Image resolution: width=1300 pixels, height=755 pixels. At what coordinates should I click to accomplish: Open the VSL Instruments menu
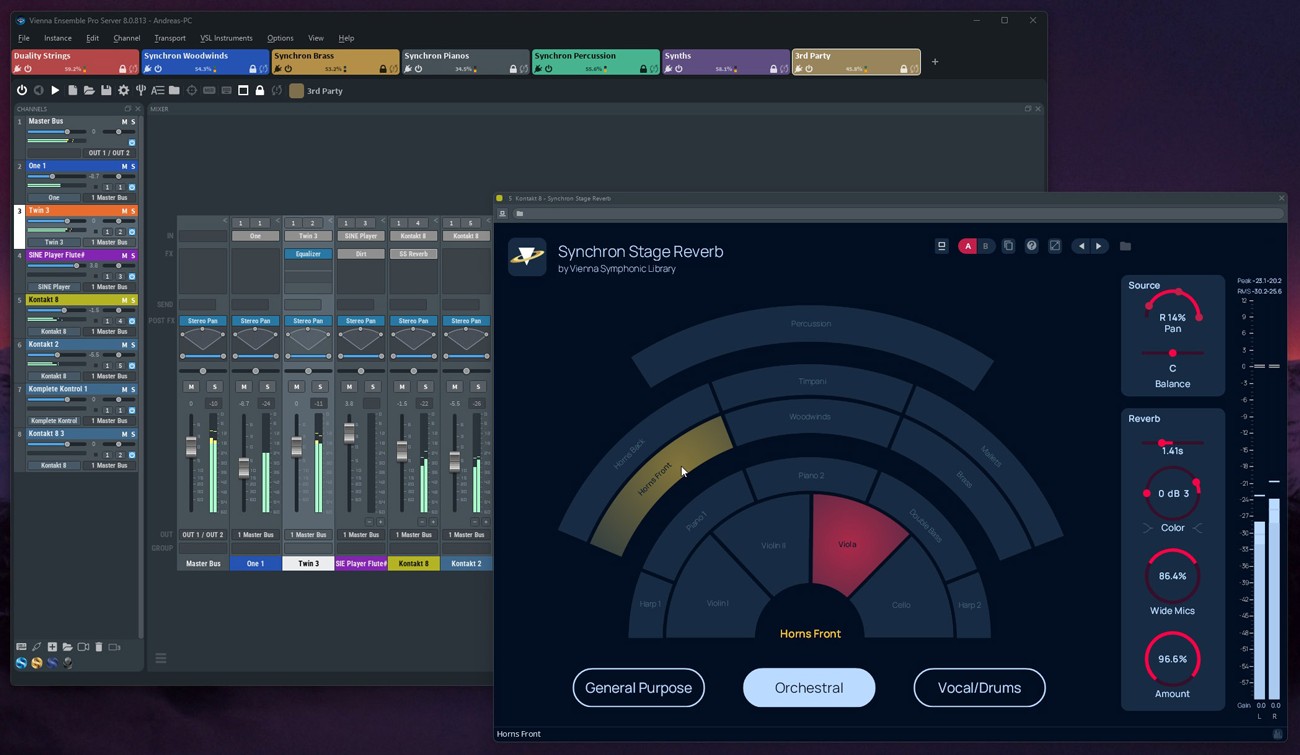(x=226, y=38)
